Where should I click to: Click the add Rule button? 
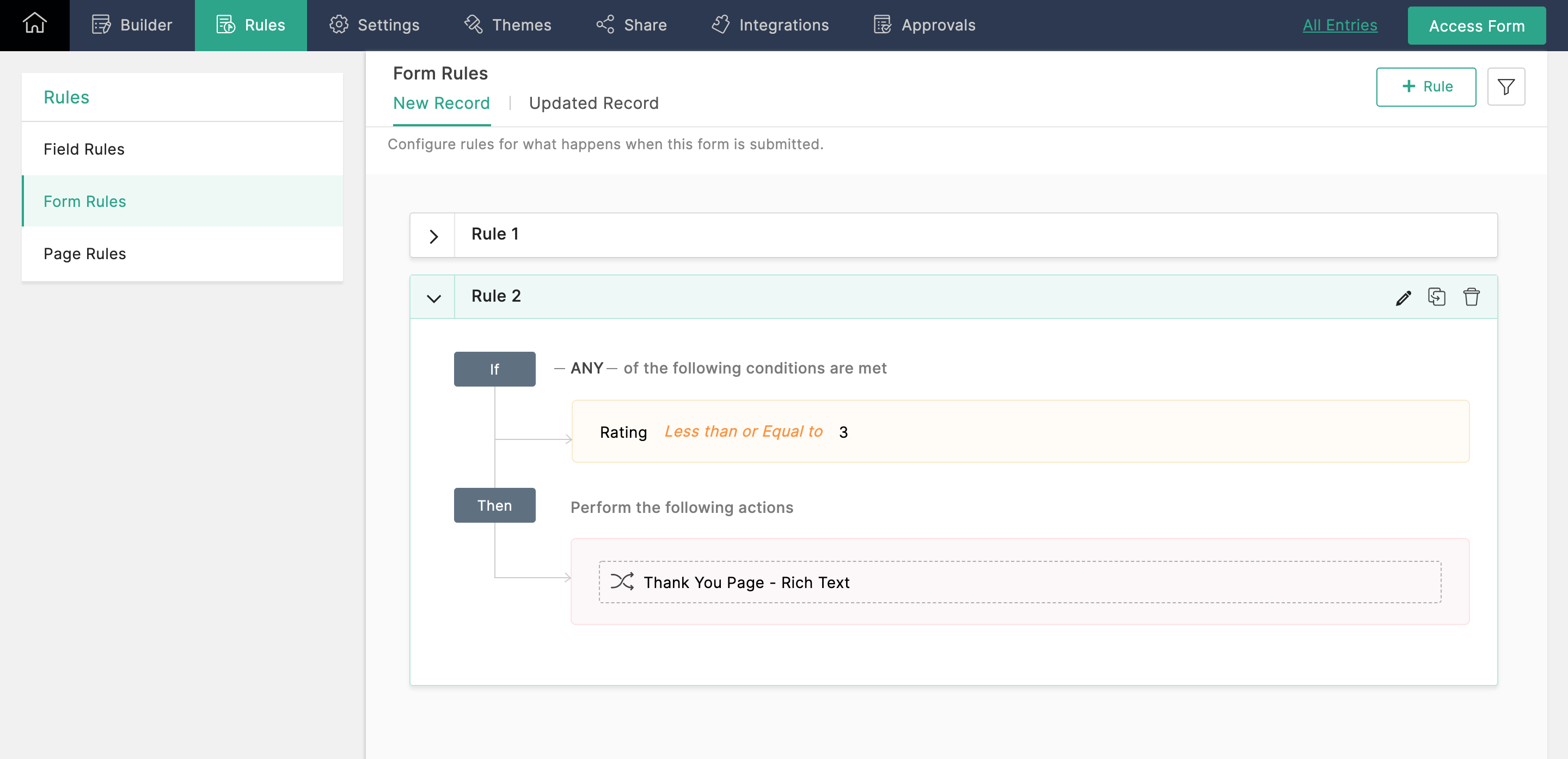tap(1425, 87)
